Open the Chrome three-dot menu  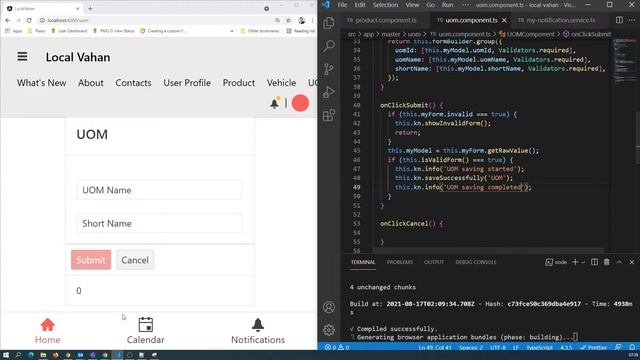[313, 20]
